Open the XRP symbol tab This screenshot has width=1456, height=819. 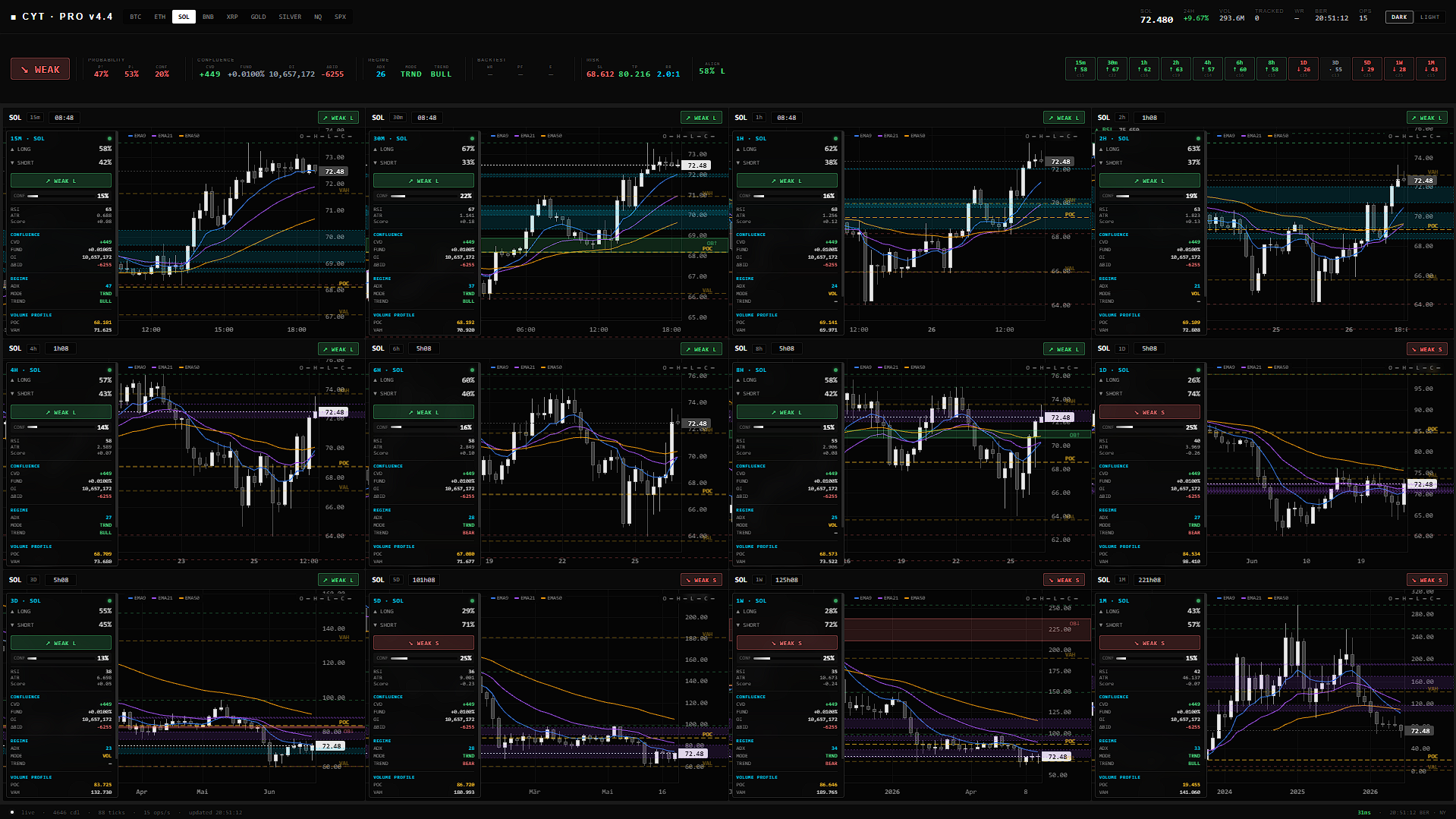(232, 17)
